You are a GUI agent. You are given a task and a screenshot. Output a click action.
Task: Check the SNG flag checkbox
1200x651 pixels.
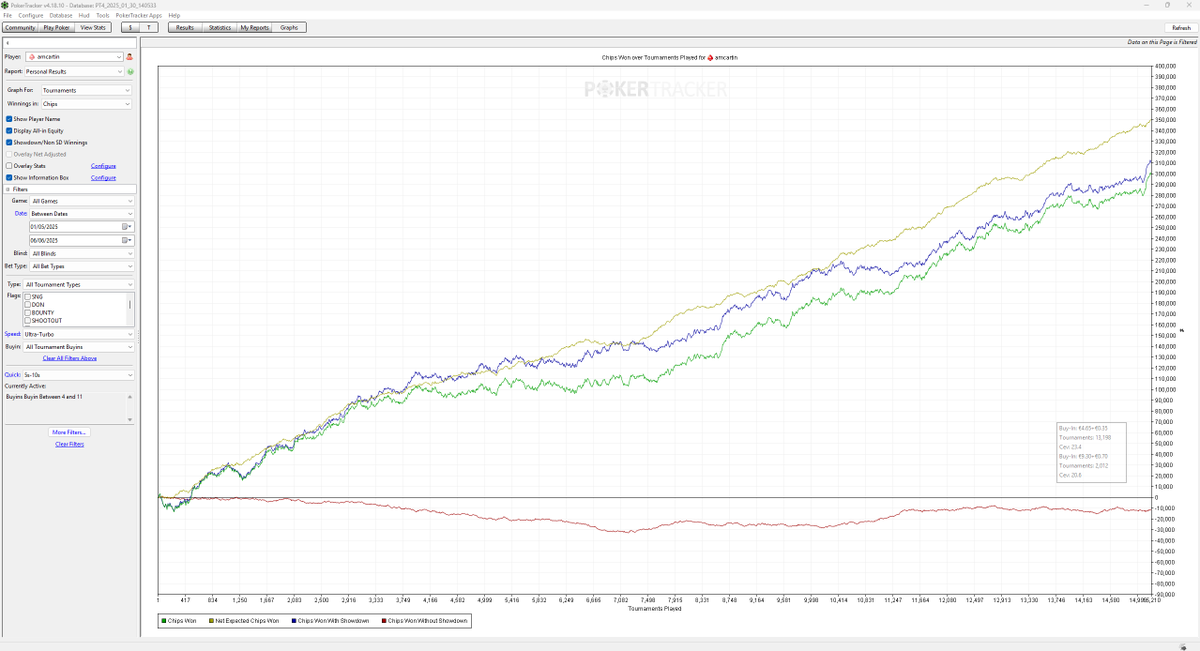tap(28, 297)
